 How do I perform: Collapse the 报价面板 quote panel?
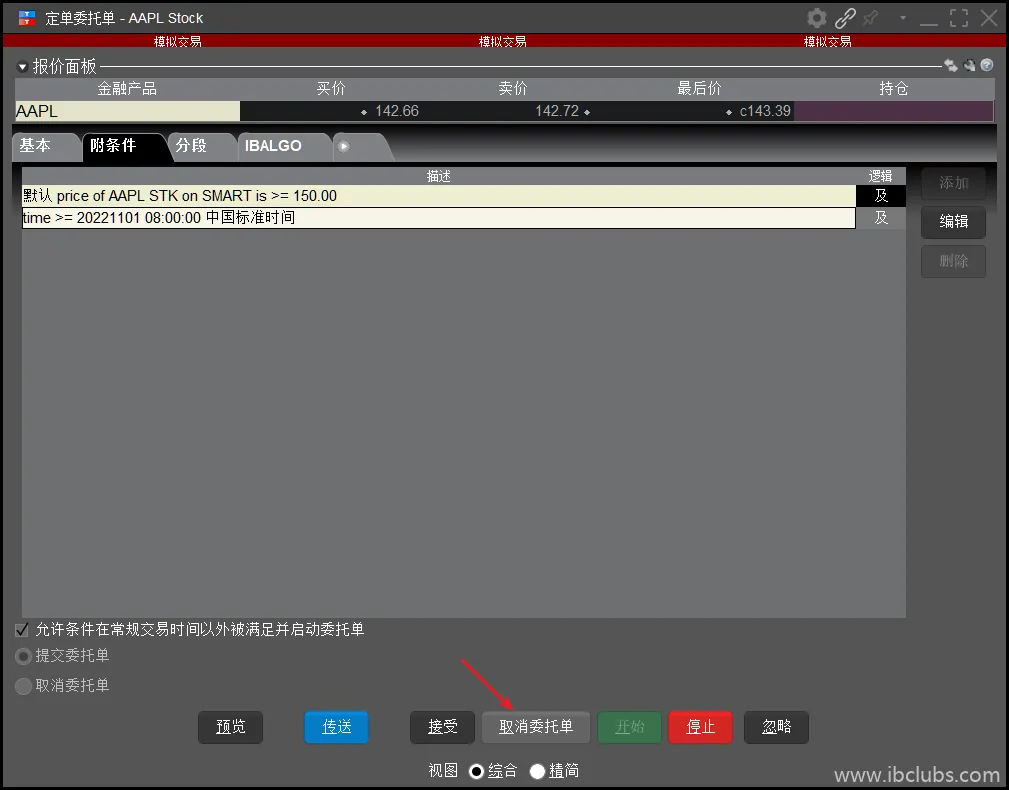click(22, 67)
